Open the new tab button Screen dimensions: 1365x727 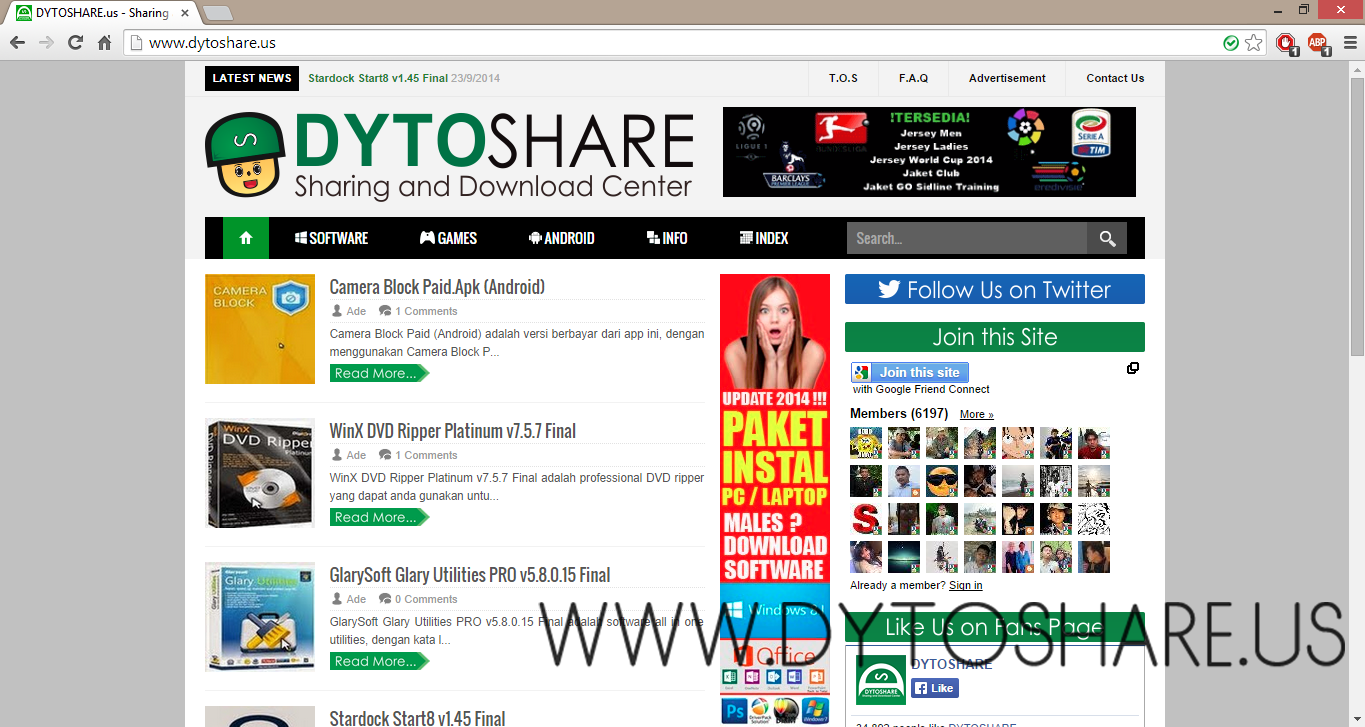tap(217, 13)
